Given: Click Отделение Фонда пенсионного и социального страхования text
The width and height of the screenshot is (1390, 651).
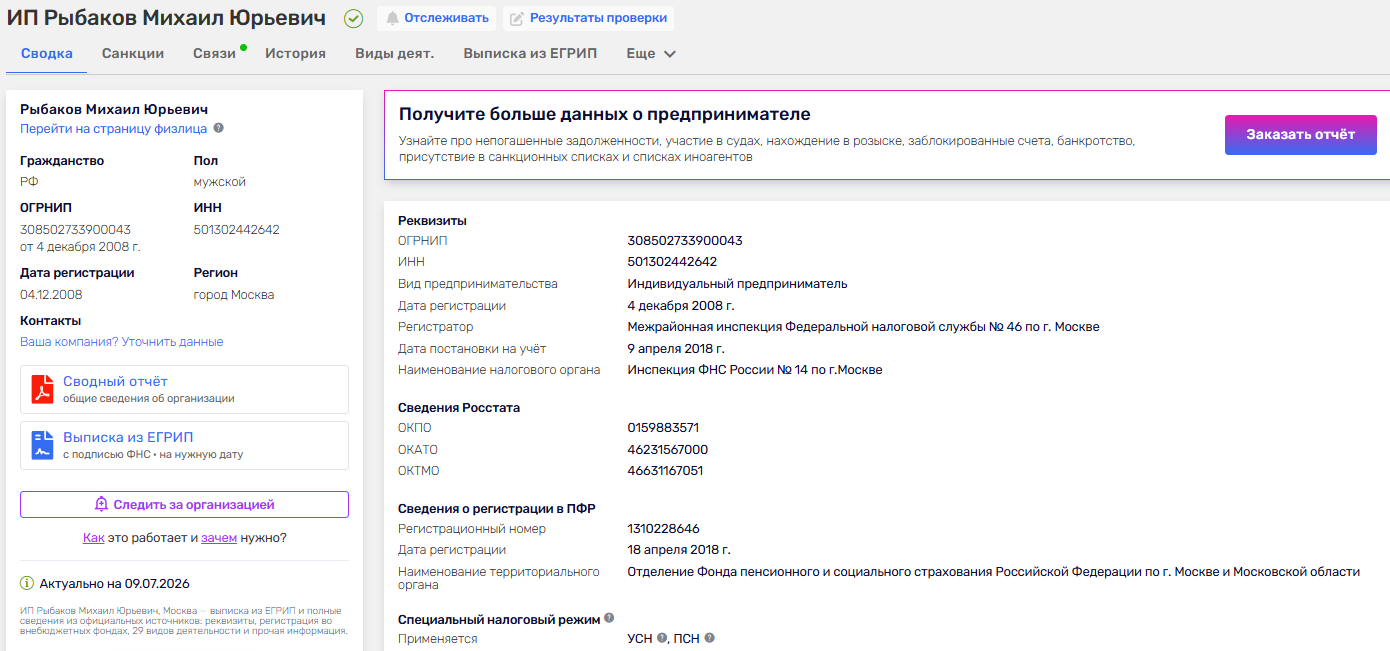Looking at the screenshot, I should (993, 572).
